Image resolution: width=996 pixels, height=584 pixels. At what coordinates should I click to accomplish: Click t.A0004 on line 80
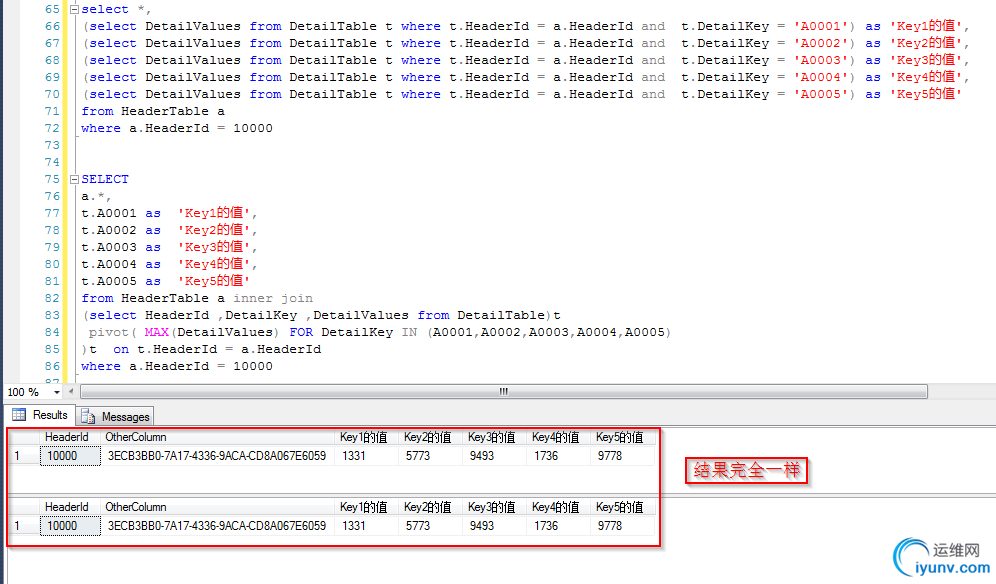coord(109,264)
